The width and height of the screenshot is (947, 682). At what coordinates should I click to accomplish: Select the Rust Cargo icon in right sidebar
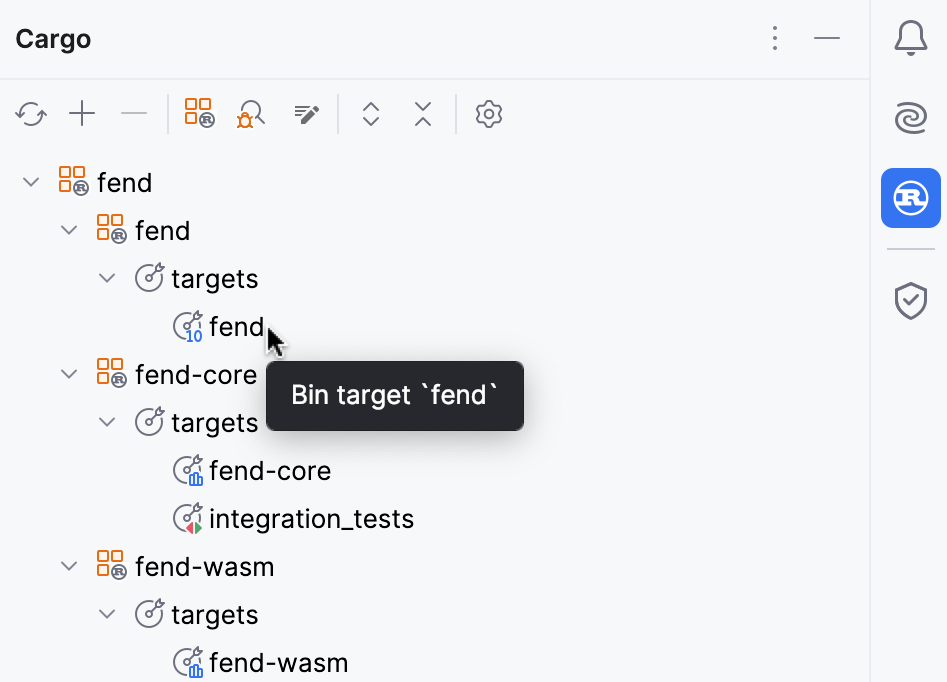coord(910,198)
